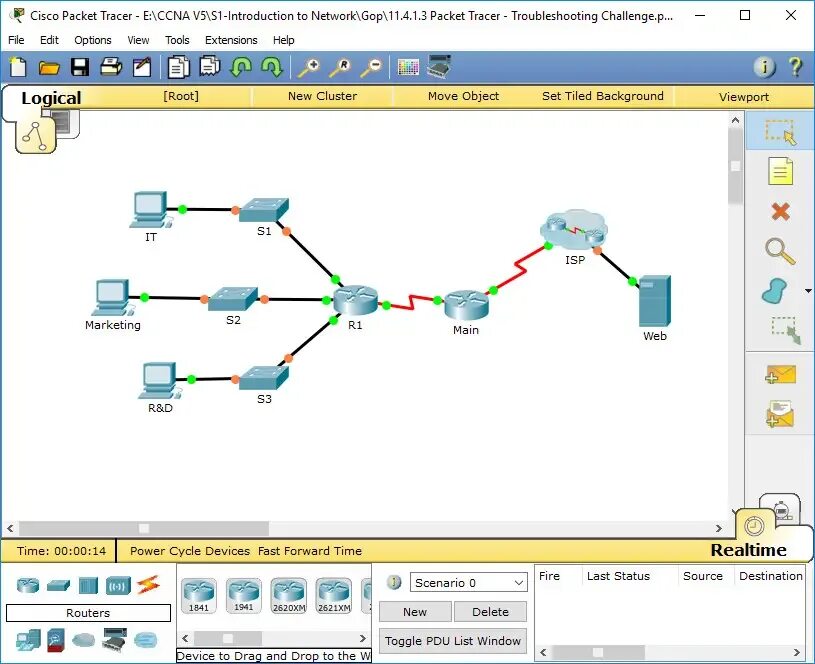Choose the End Devices category icon
Image resolution: width=815 pixels, height=664 pixels.
pyautogui.click(x=29, y=638)
